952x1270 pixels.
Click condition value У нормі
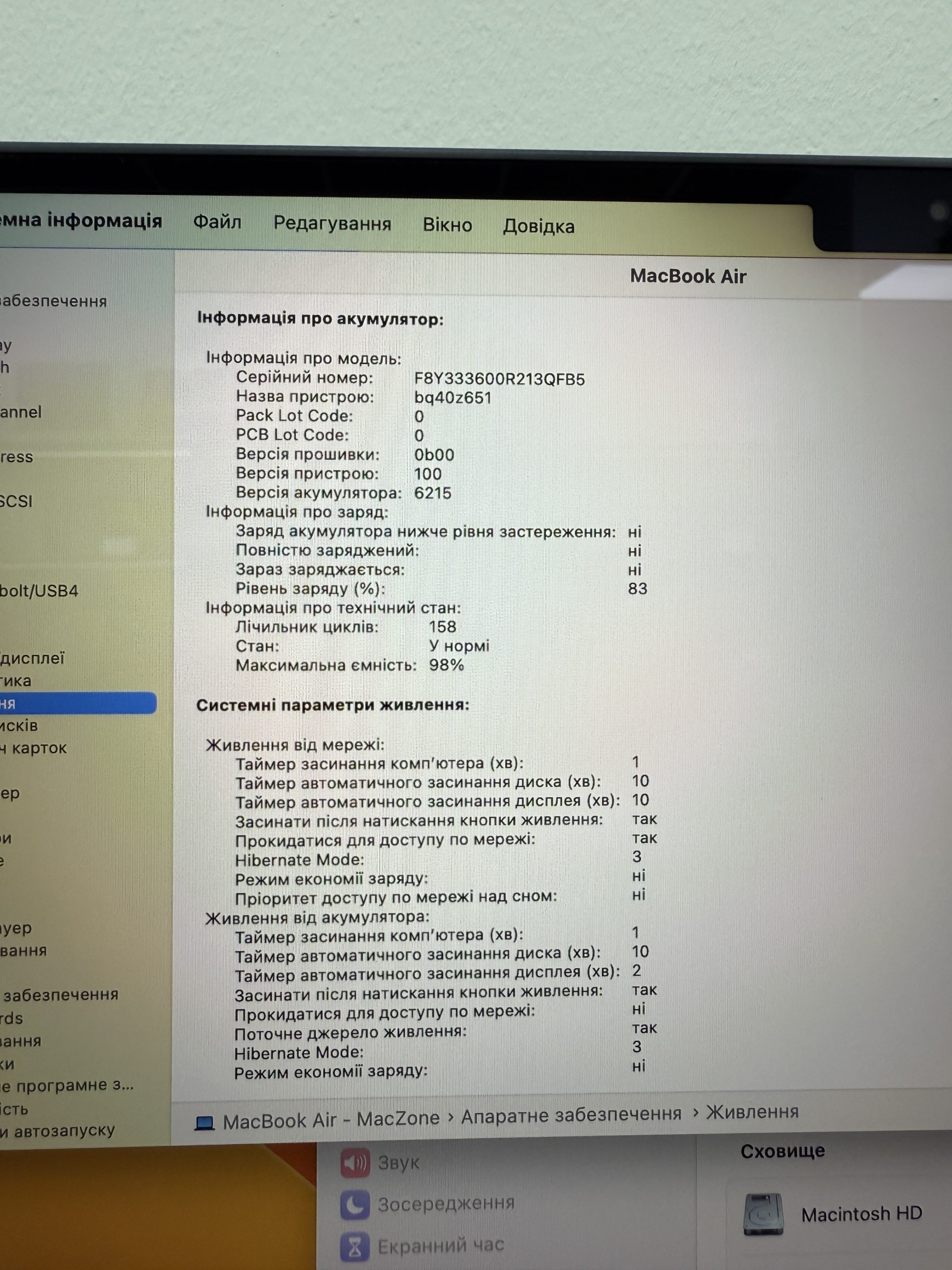tap(459, 646)
